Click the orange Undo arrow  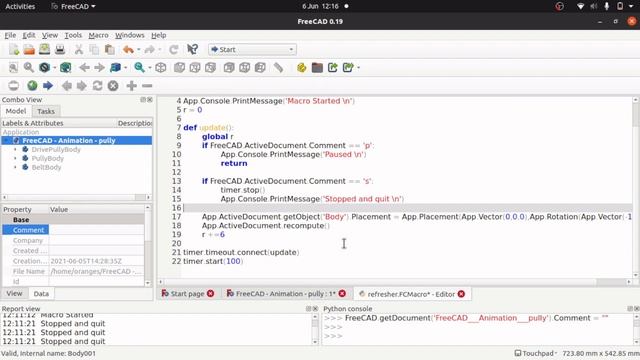pos(128,49)
